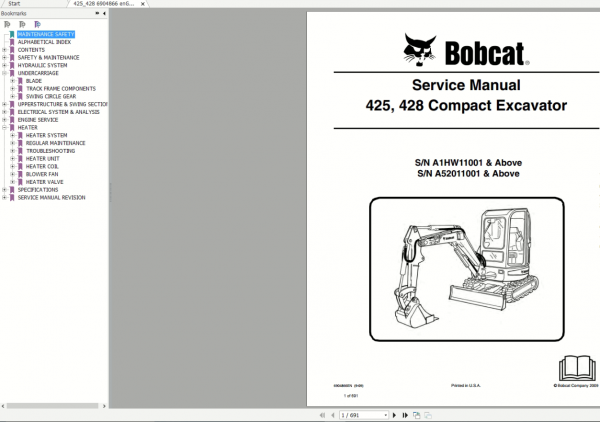This screenshot has width=600, height=422.
Task: Expand the TROUBLESHOOTING bookmark
Action: click(13, 151)
